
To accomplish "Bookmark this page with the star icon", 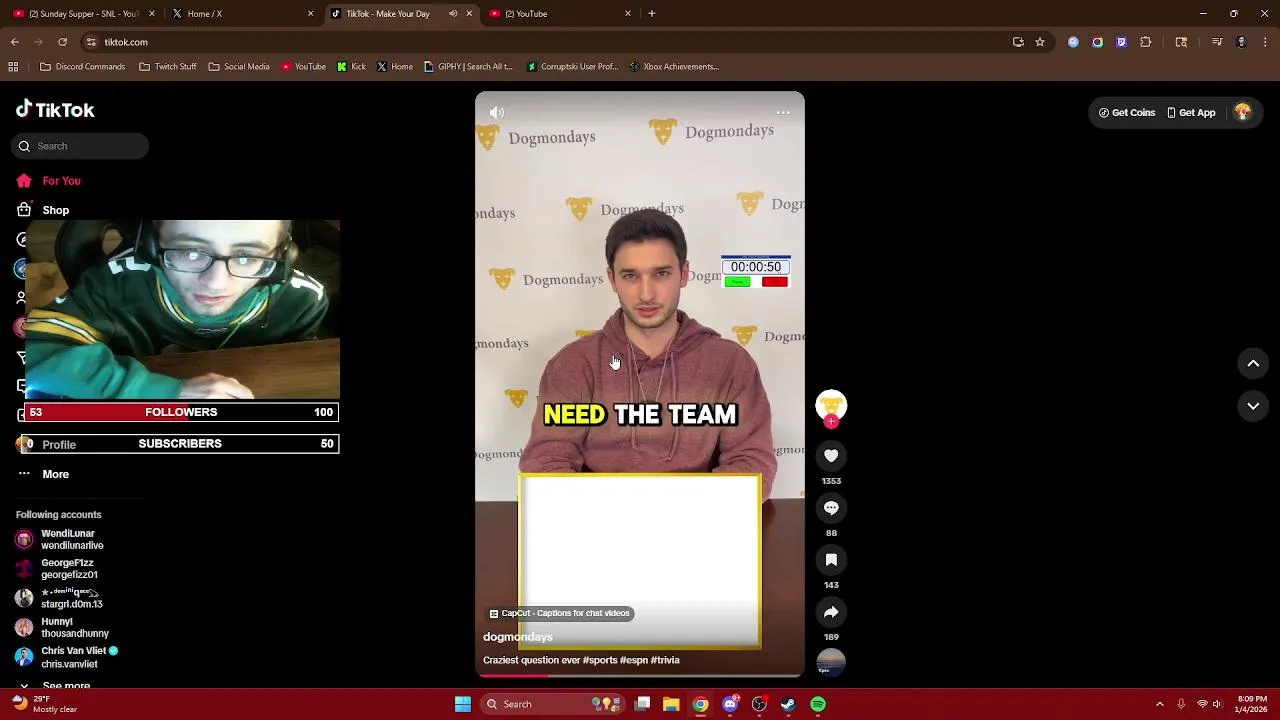I will pyautogui.click(x=1040, y=42).
